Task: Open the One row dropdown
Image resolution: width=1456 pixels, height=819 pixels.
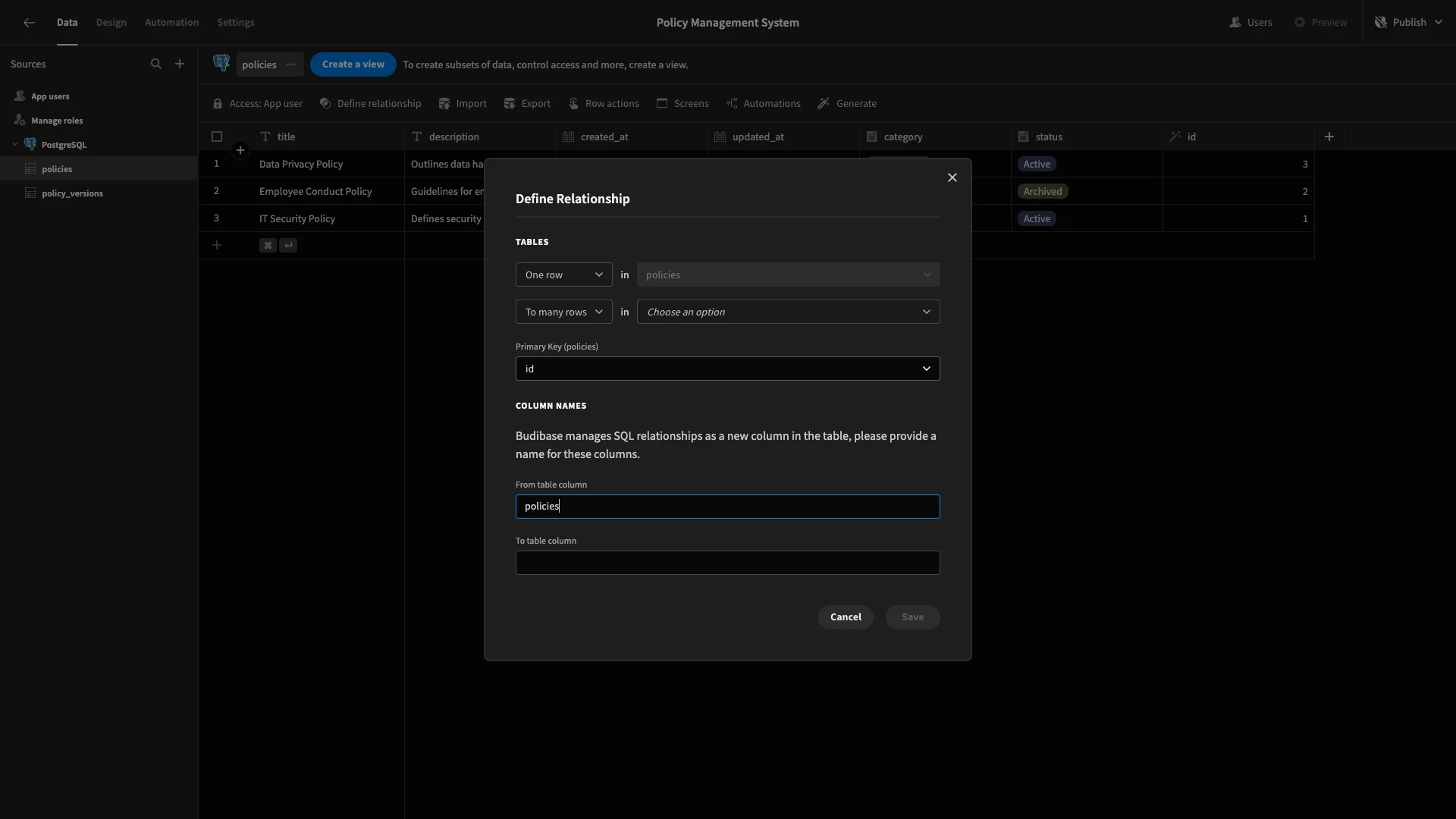Action: [563, 275]
